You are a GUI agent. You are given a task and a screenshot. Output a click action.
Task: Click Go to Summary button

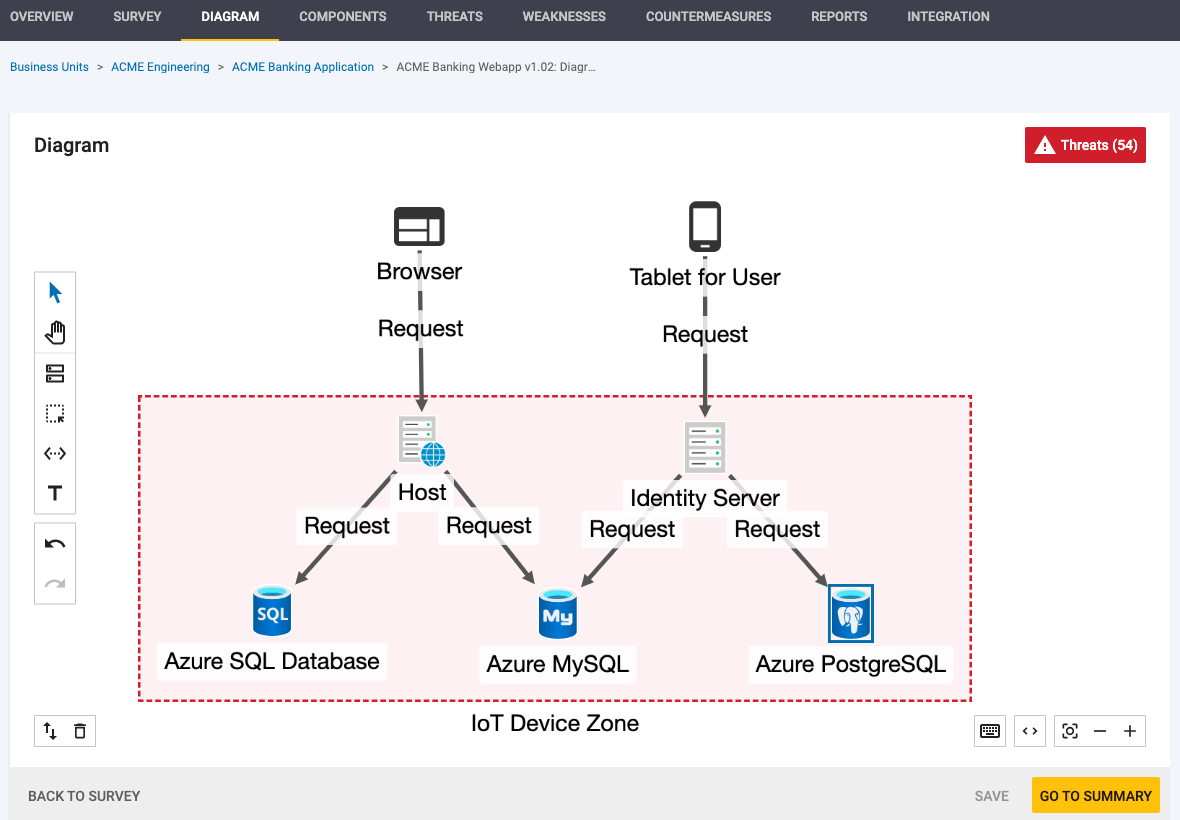(x=1095, y=795)
